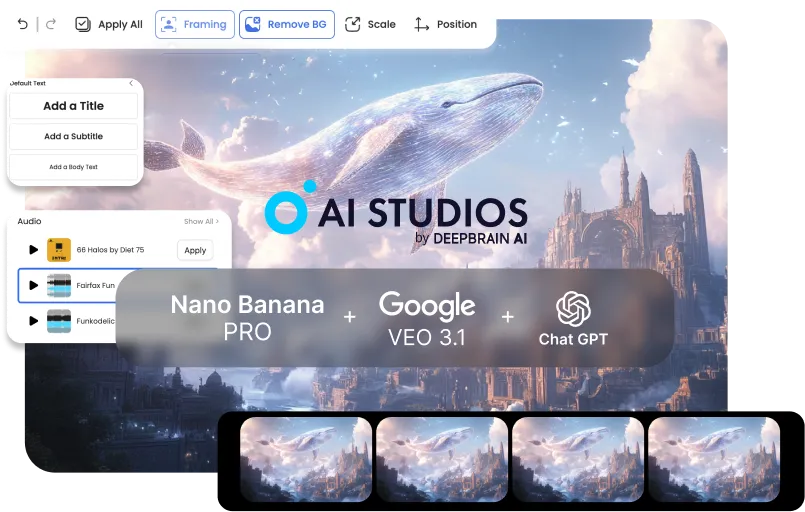Open Show All audio tracks
The width and height of the screenshot is (805, 512).
201,221
